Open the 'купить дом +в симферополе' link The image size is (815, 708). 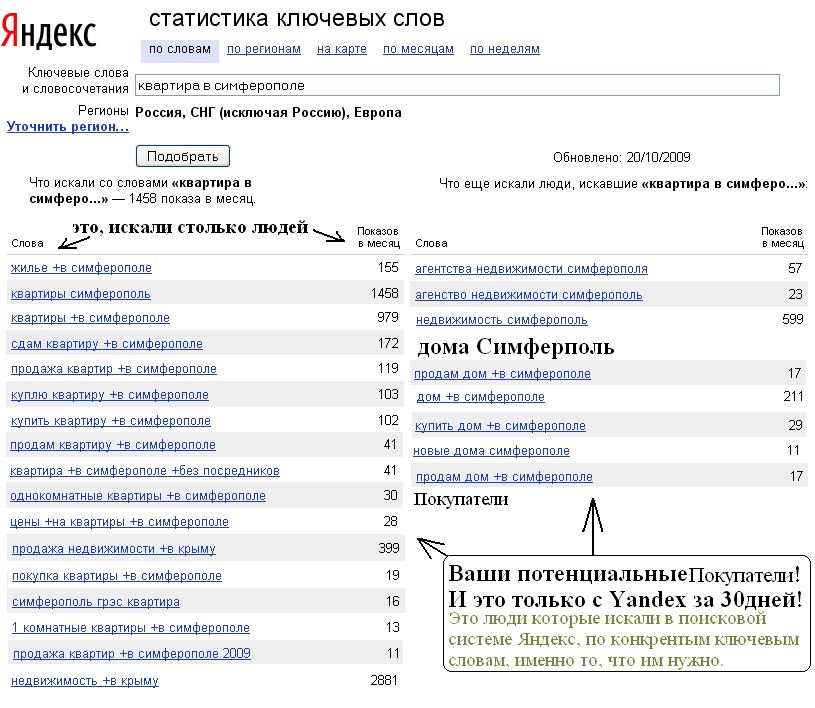(501, 426)
